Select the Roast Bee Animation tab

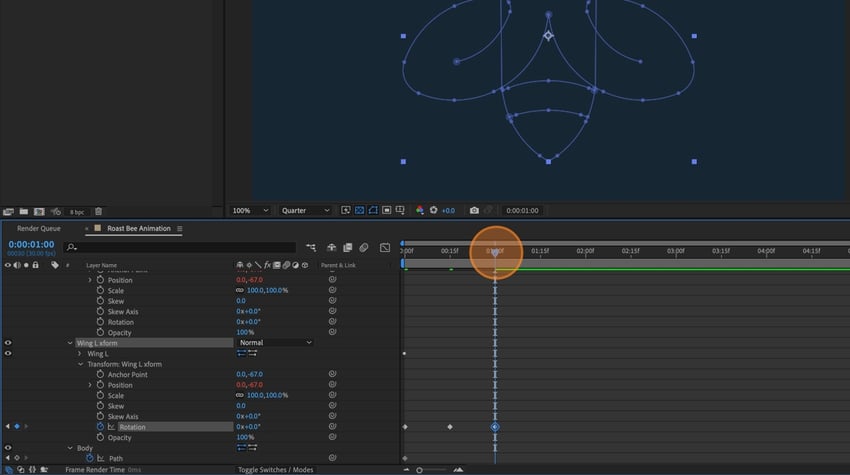coord(139,228)
